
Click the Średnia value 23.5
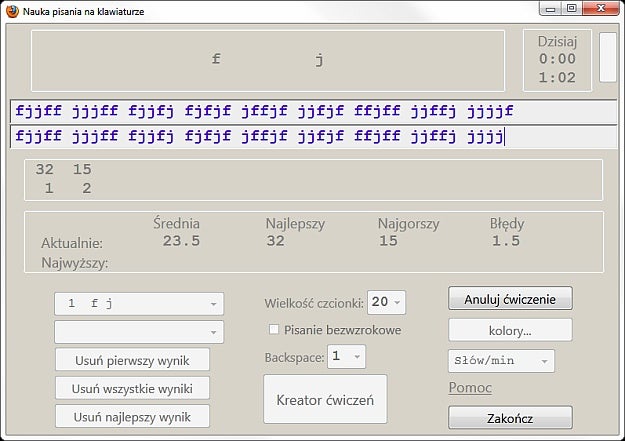tap(181, 241)
